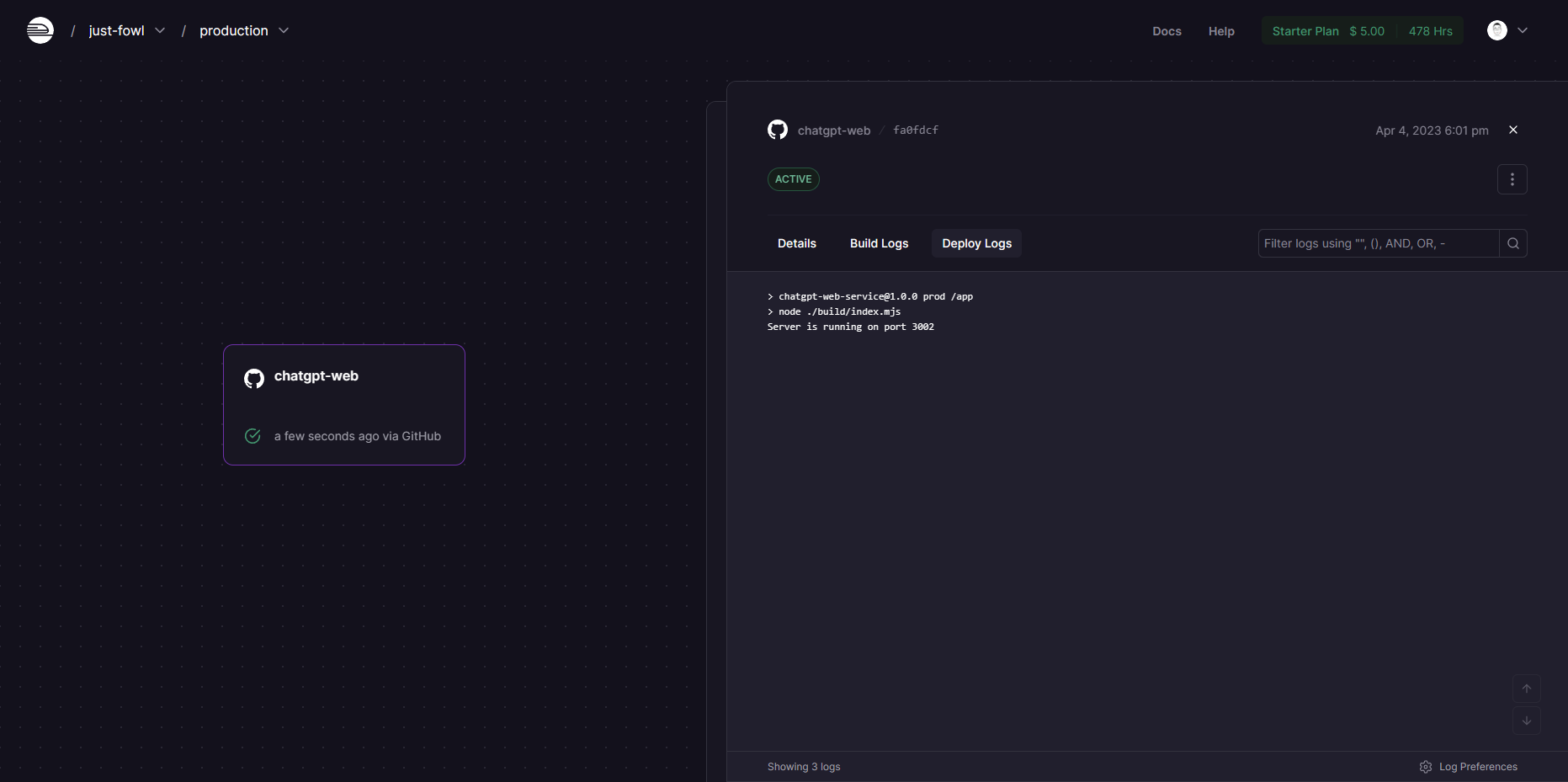Open the Docs link
The image size is (1568, 782).
[x=1167, y=31]
